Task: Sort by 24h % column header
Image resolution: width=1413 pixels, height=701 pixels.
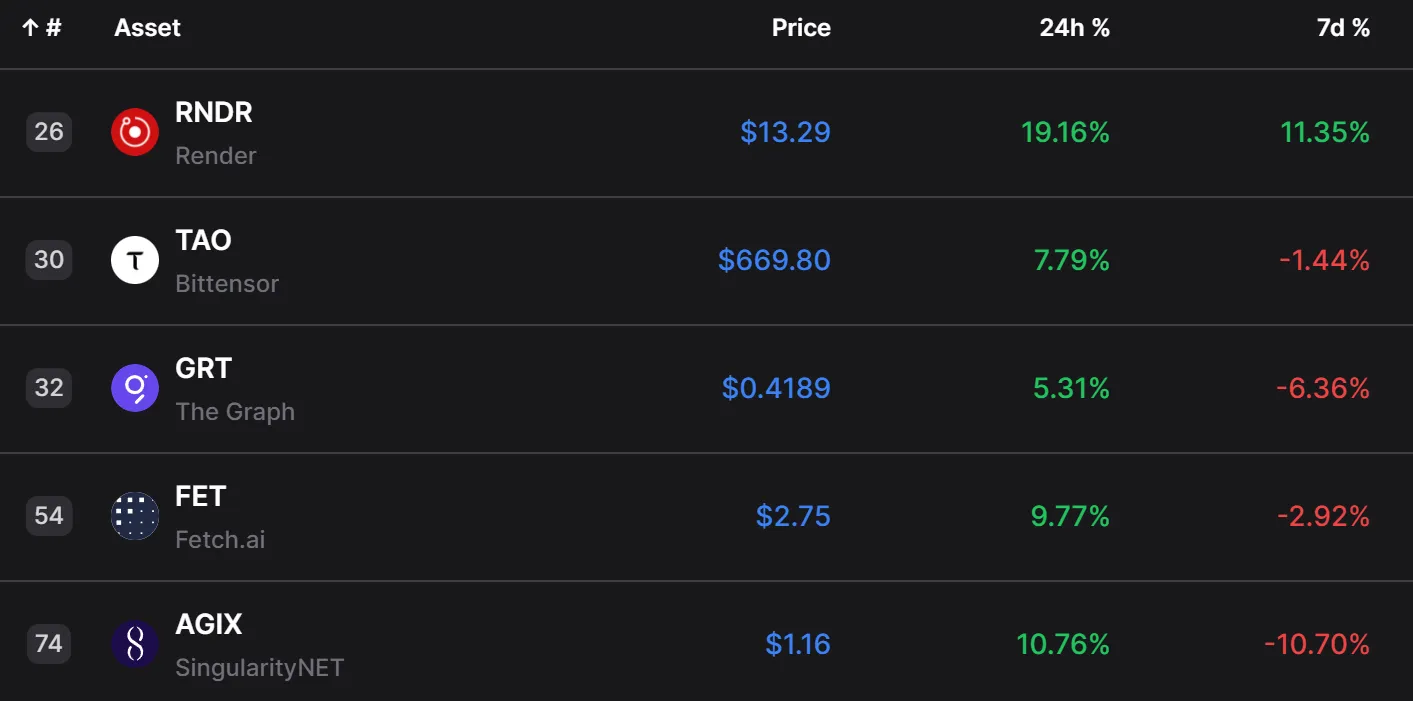Action: [x=1074, y=28]
